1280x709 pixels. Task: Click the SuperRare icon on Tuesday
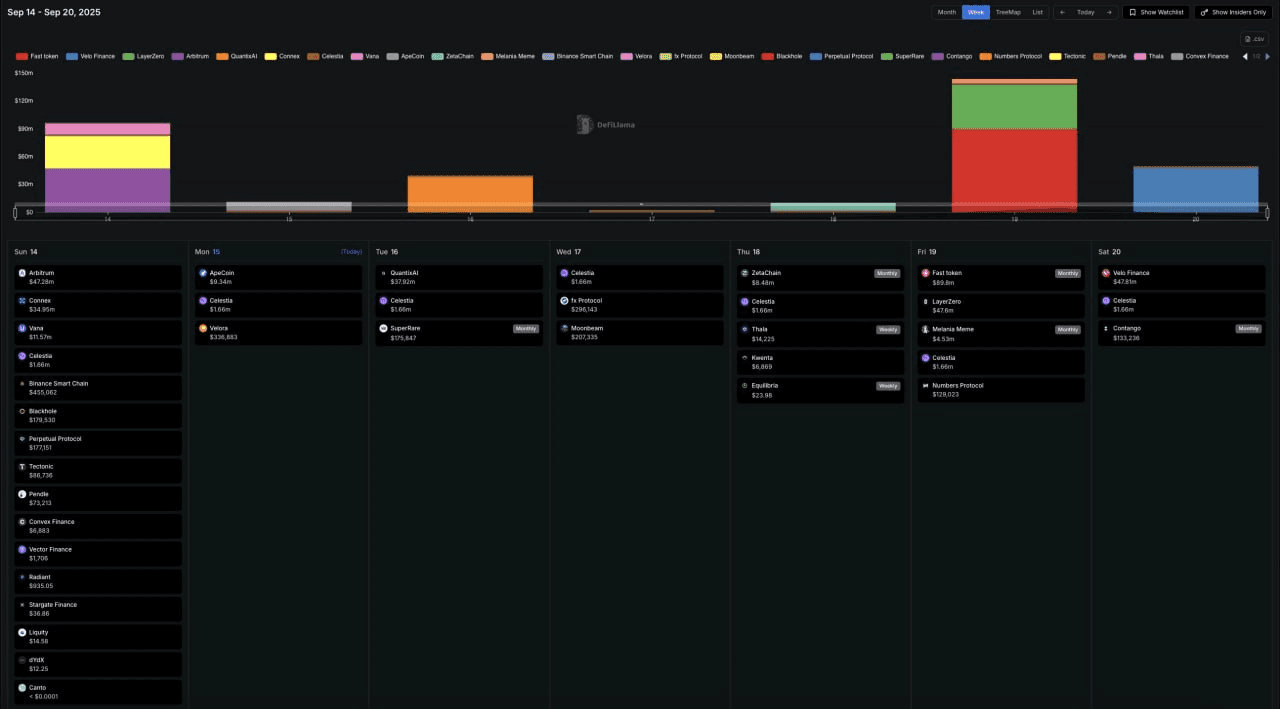[x=384, y=328]
